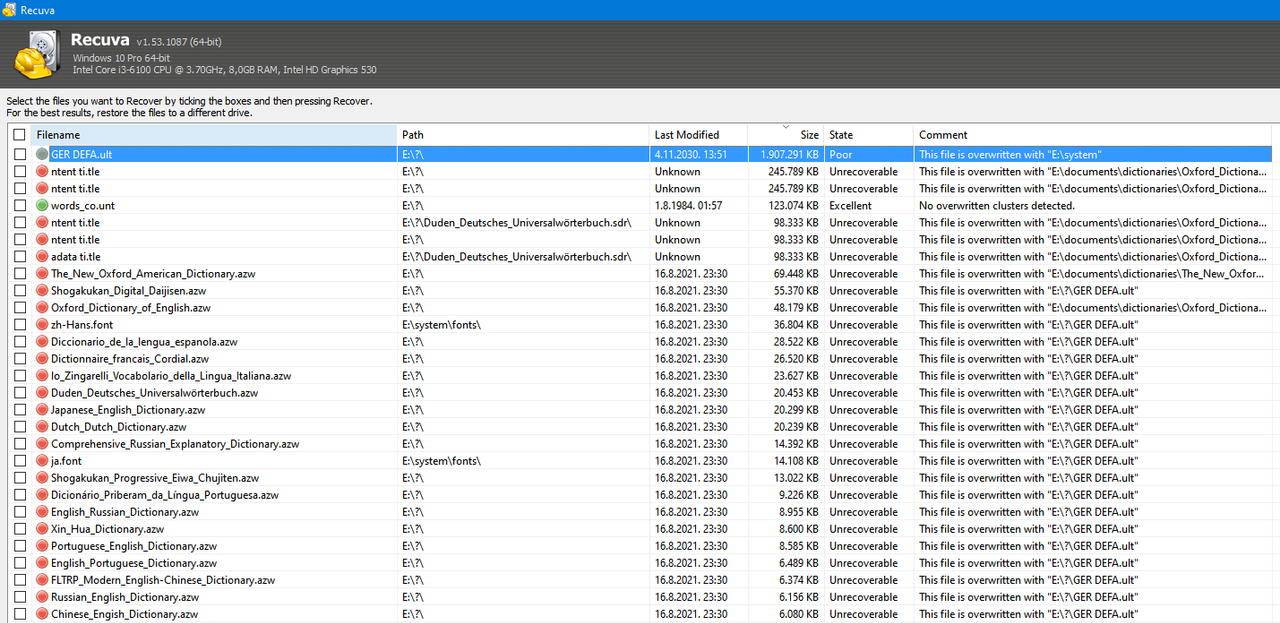Image resolution: width=1280 pixels, height=623 pixels.
Task: Click the Poor state of GER DEFA.ult
Action: pos(840,155)
